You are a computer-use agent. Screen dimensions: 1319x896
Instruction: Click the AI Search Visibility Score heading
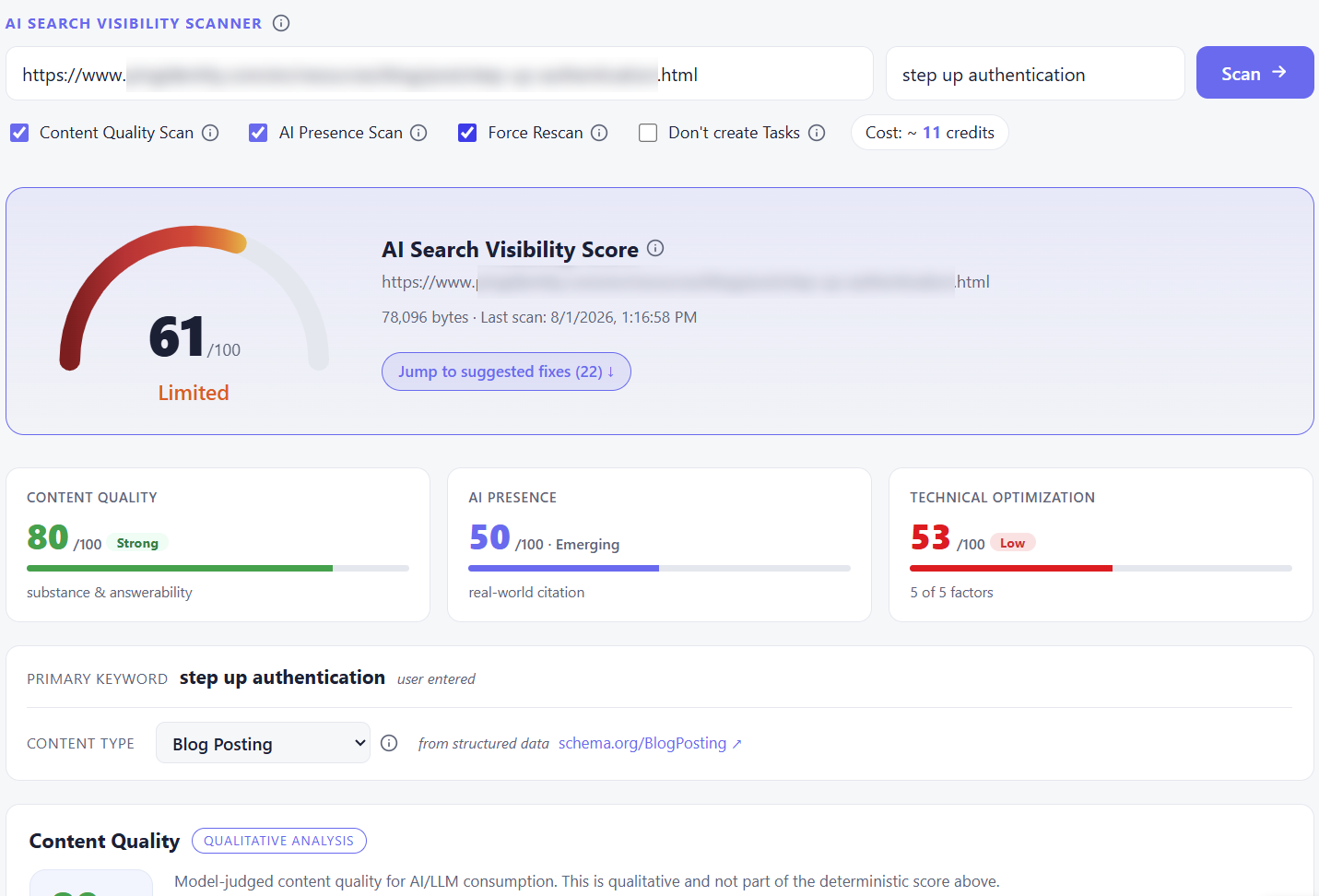(x=510, y=250)
